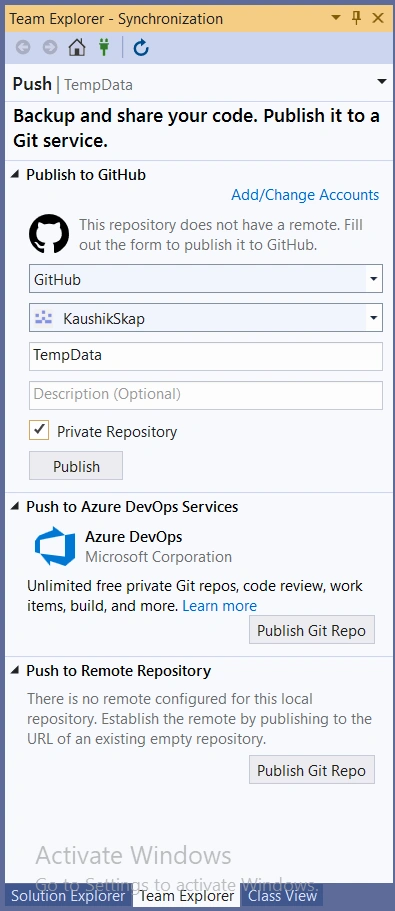Switch to the Class View tab
The image size is (395, 911).
tap(282, 895)
